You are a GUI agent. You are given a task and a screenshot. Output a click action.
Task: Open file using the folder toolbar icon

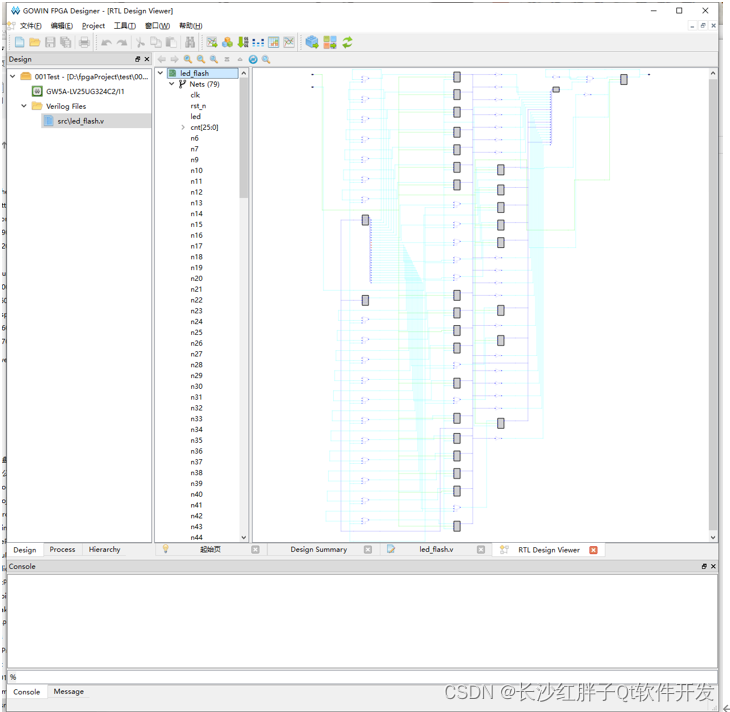(x=34, y=42)
